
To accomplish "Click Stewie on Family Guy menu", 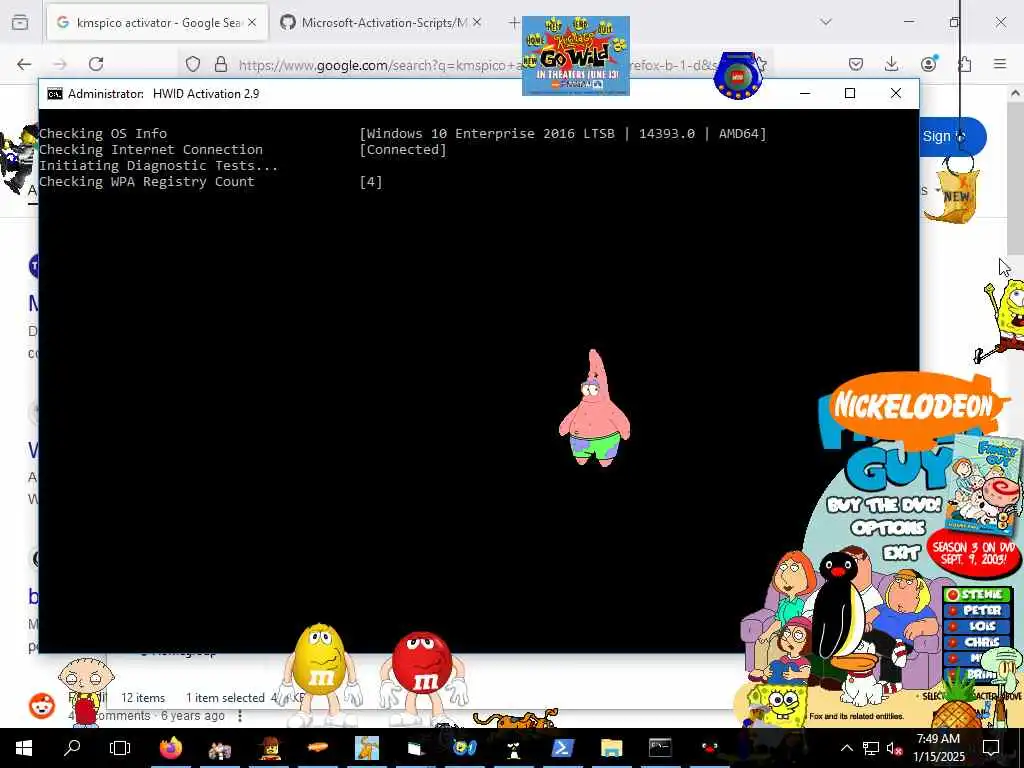I will (977, 594).
